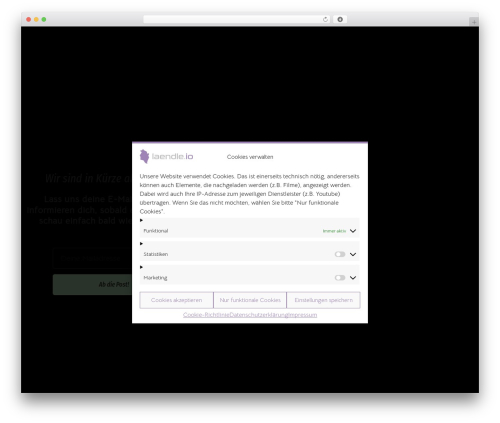Choose Nur funktionale Cookies button
The width and height of the screenshot is (500, 423).
point(250,300)
